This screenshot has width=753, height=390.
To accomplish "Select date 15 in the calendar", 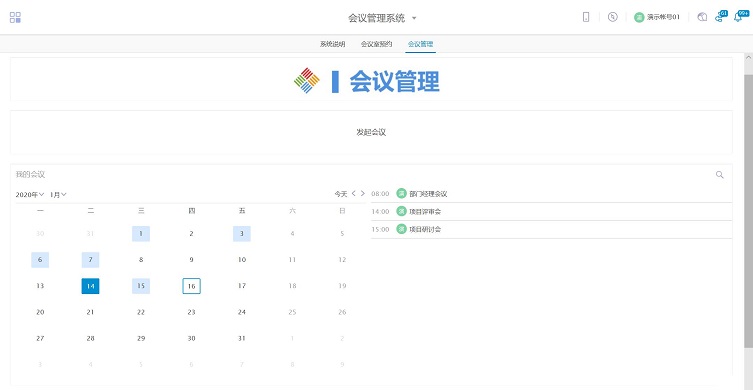I will click(x=141, y=286).
